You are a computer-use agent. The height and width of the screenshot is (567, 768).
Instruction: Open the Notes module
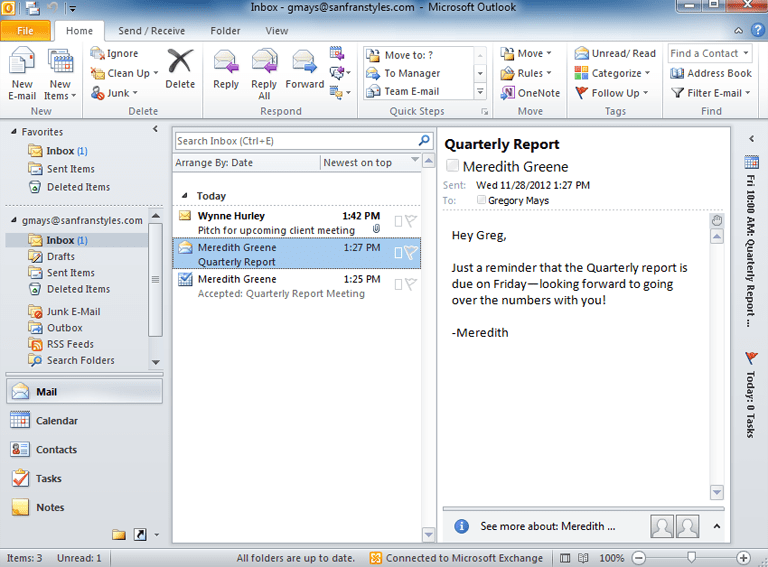click(x=84, y=507)
